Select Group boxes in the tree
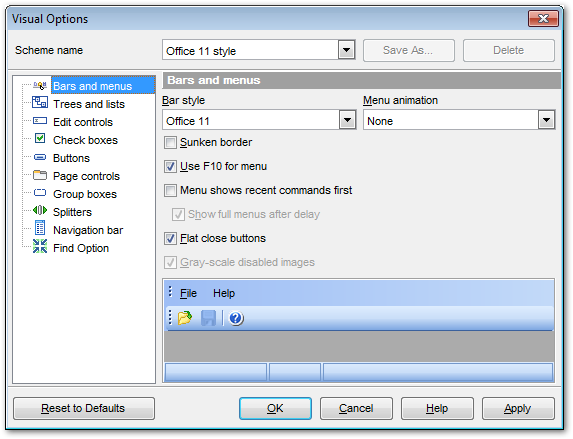The height and width of the screenshot is (439, 573). tap(85, 194)
